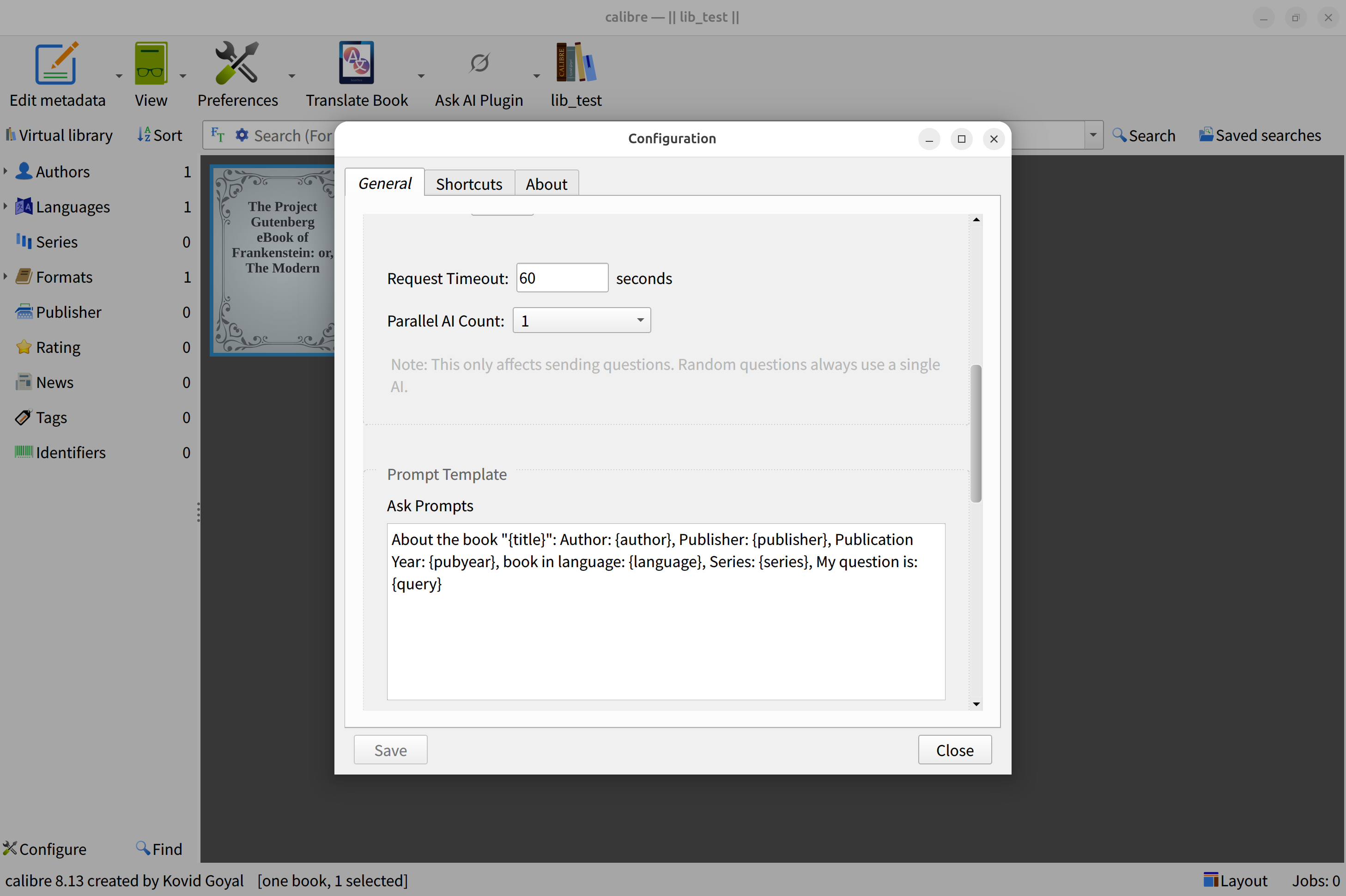Click the configuration dialog vertical scrollbar
The image size is (1346, 896).
click(x=976, y=433)
